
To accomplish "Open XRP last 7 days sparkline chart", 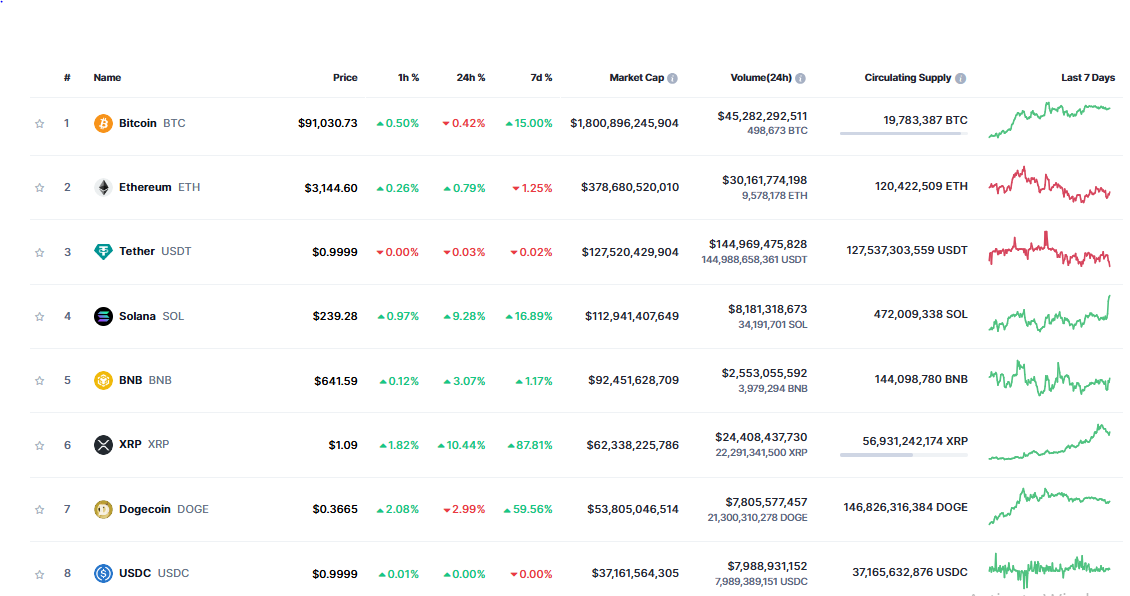I will 1049,442.
